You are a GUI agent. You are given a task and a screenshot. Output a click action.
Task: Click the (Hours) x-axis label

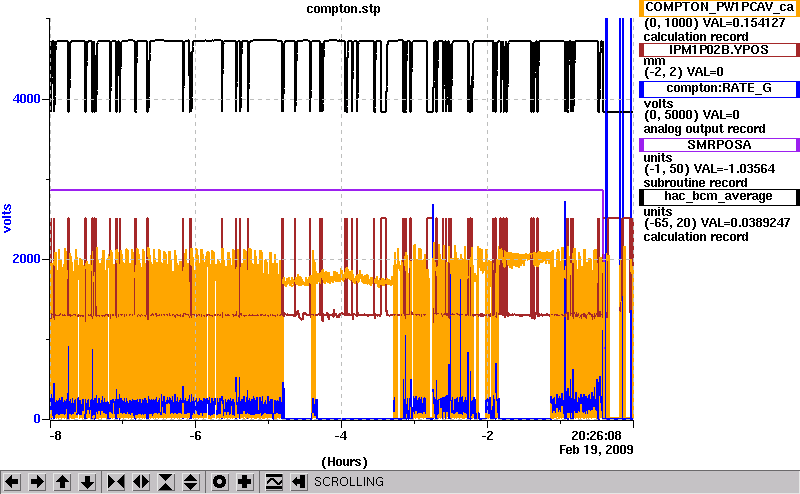(344, 462)
